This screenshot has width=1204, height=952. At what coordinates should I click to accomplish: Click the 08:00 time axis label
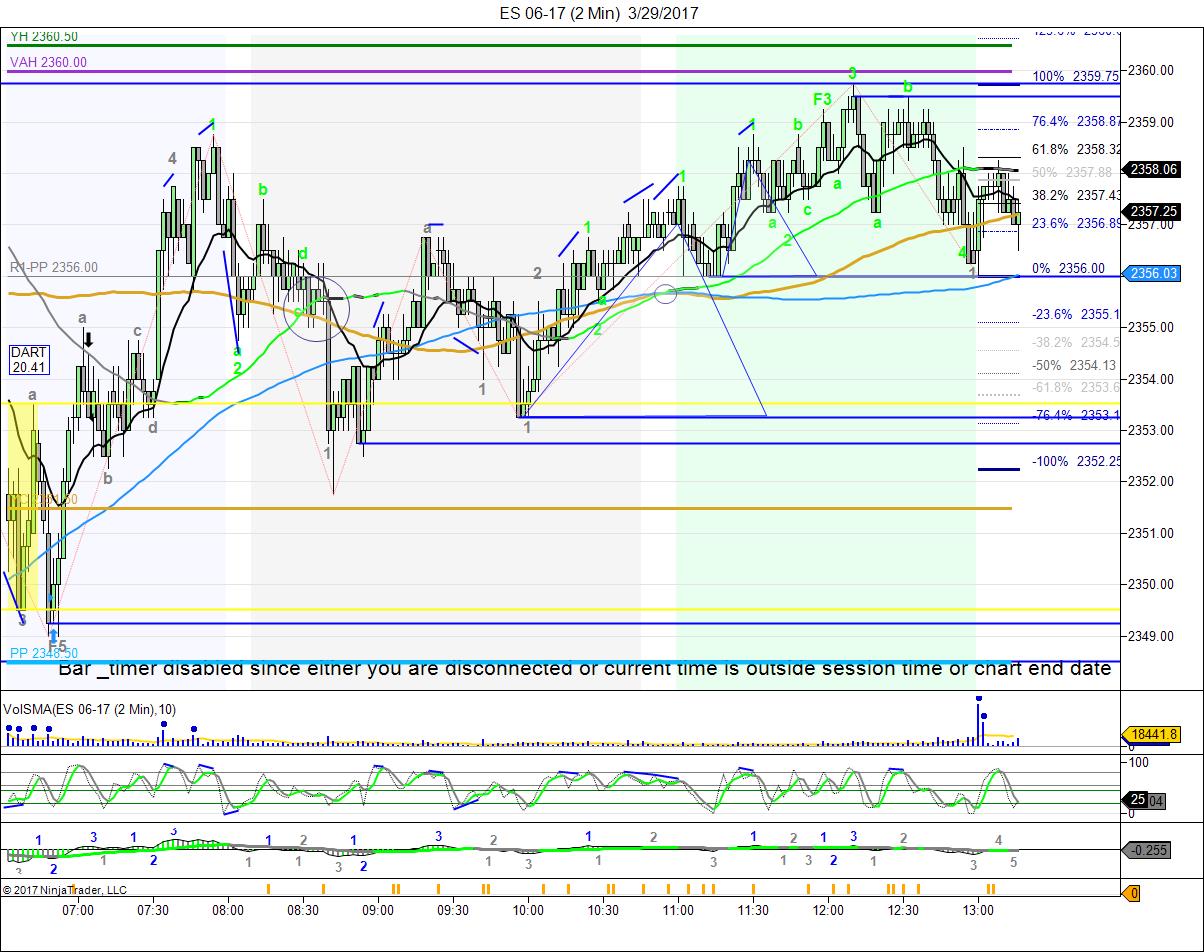point(228,909)
